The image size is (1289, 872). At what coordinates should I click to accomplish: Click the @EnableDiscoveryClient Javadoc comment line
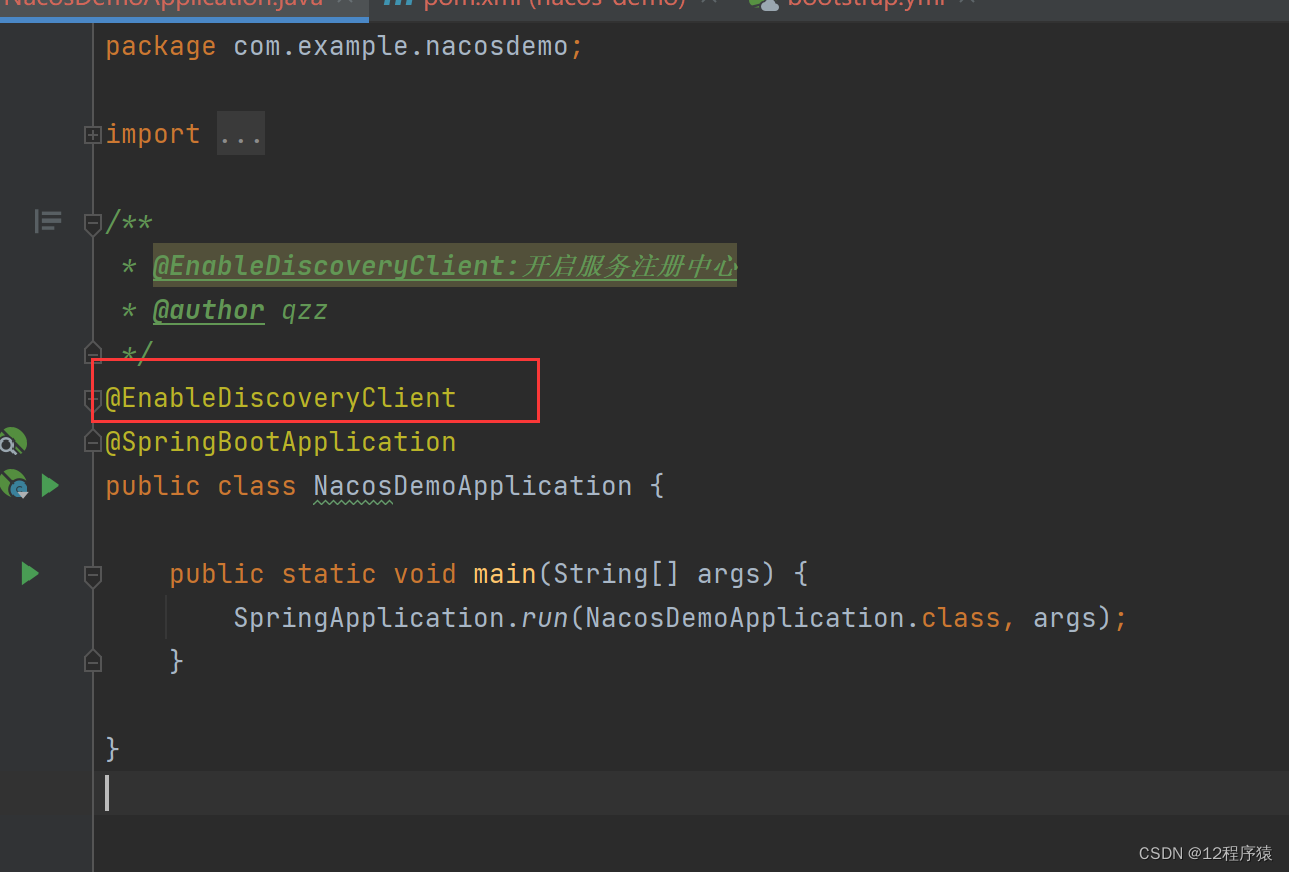445,266
